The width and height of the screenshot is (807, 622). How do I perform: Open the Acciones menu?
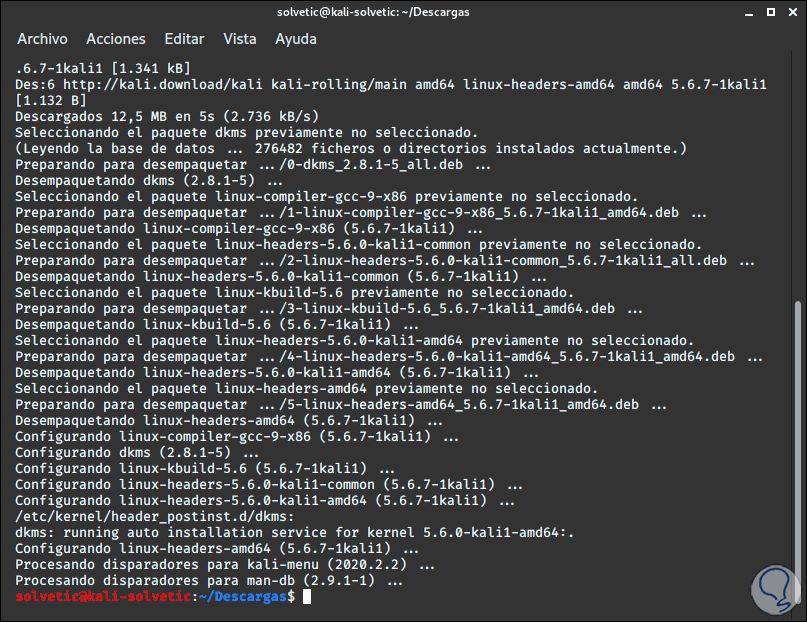pos(115,39)
